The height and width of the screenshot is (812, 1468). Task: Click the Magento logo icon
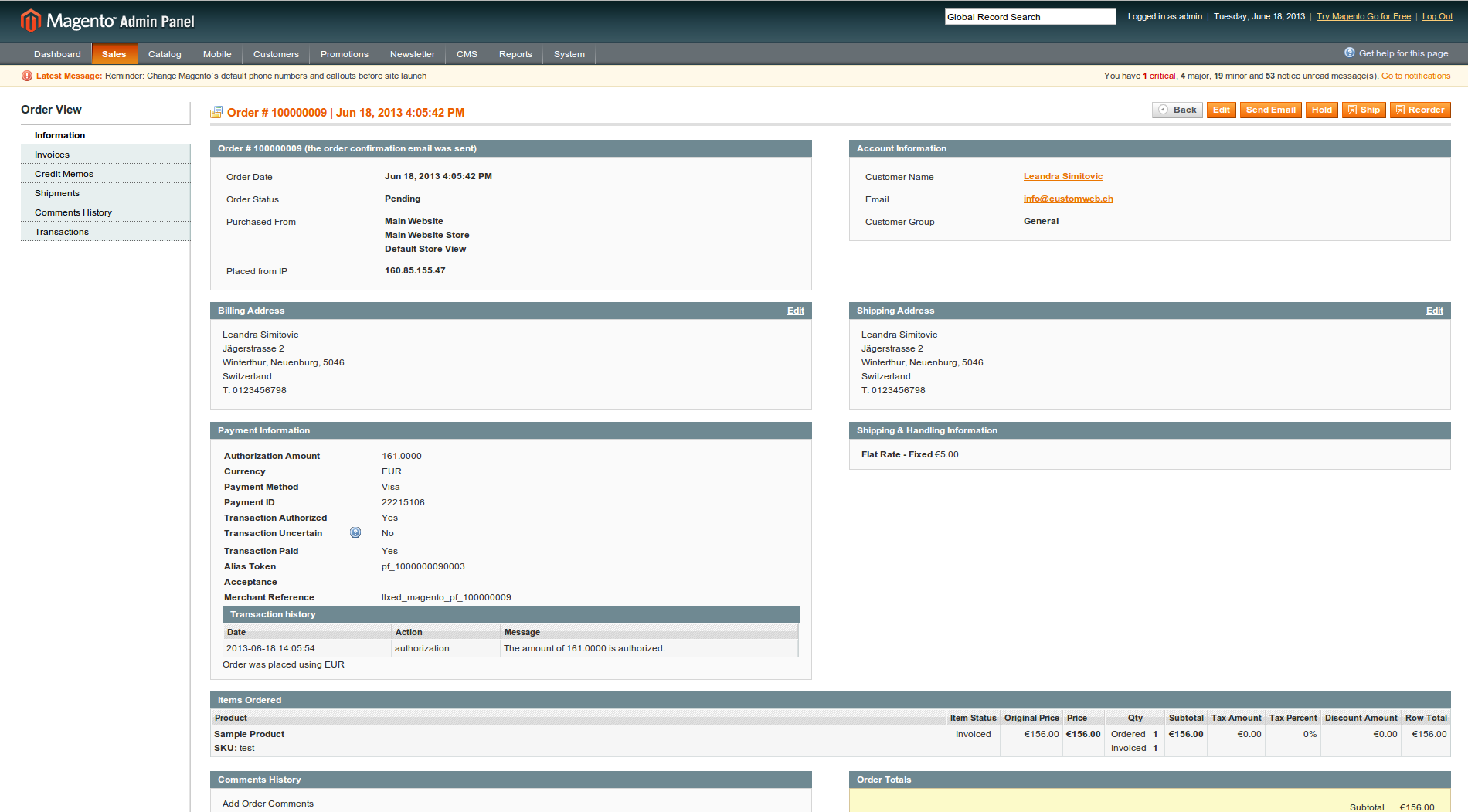click(x=30, y=21)
